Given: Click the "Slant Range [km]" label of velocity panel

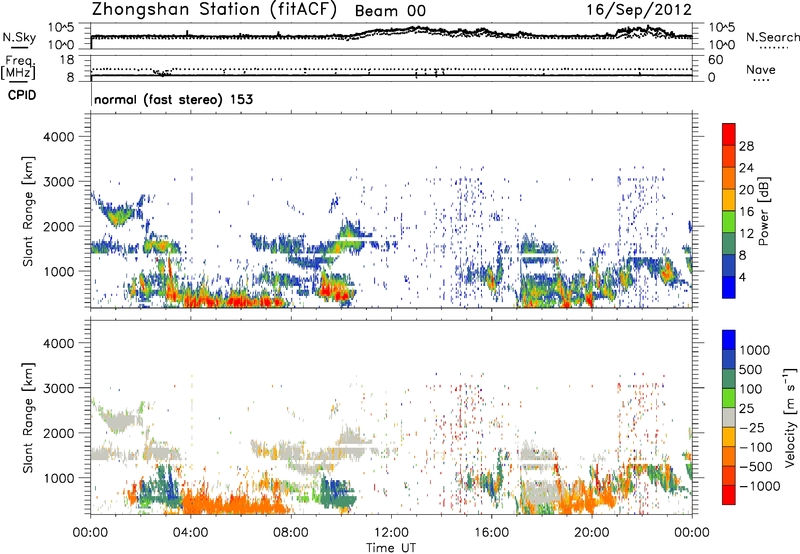Looking at the screenshot, I should point(28,417).
